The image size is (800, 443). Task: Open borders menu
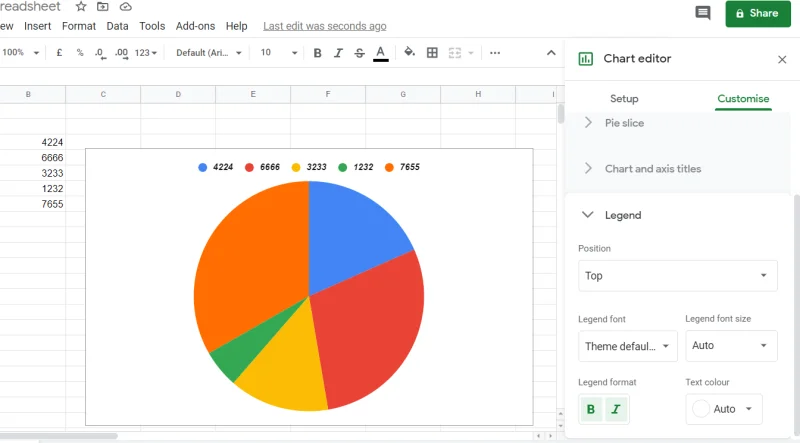tap(432, 53)
